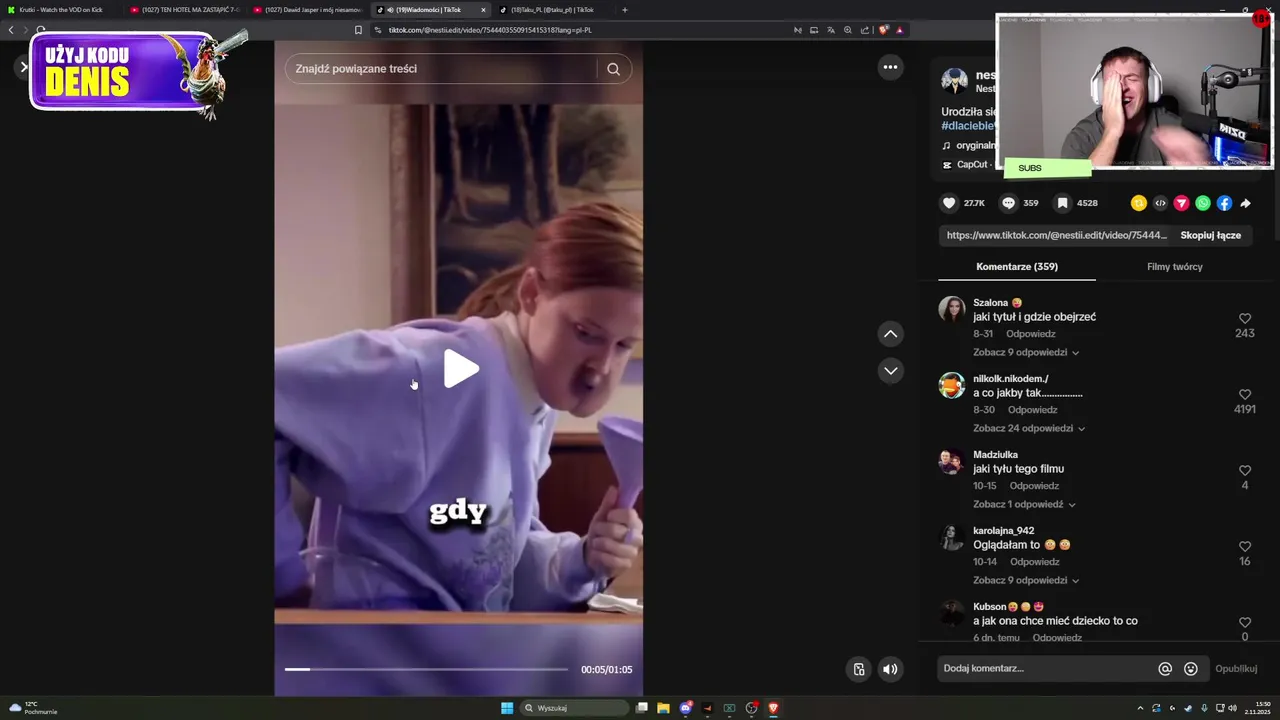Open the nestii.edit profile avatar
The height and width of the screenshot is (720, 1280).
click(954, 81)
